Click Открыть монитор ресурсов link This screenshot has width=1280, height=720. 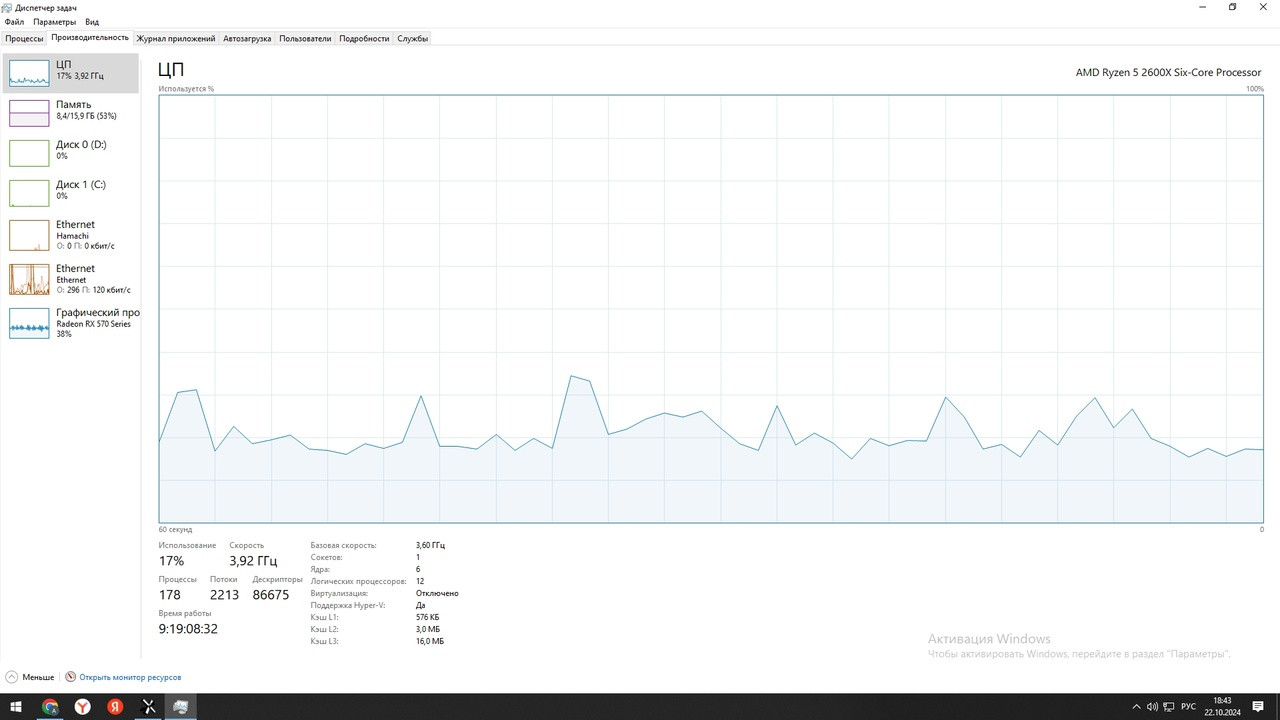click(x=130, y=677)
